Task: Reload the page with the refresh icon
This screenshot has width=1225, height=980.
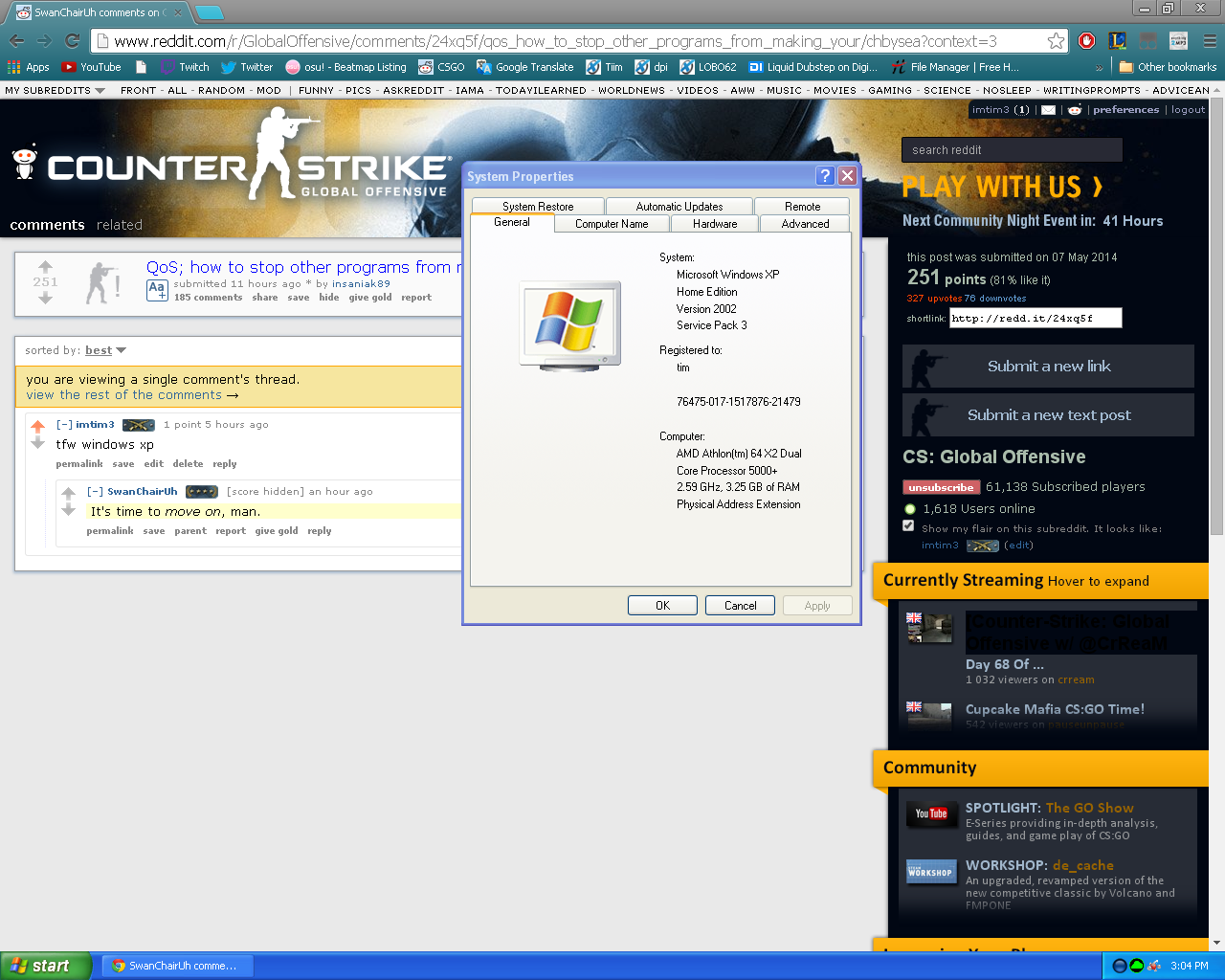Action: coord(72,41)
